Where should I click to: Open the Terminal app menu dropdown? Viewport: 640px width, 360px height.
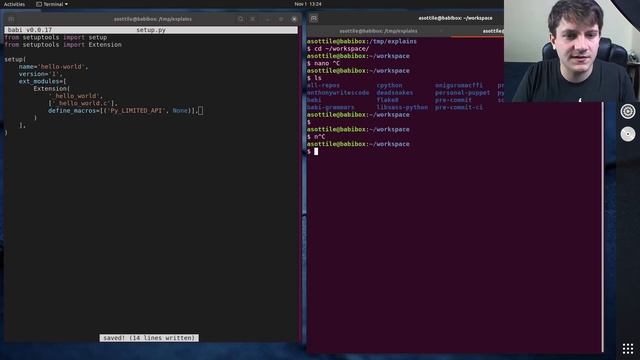52,4
